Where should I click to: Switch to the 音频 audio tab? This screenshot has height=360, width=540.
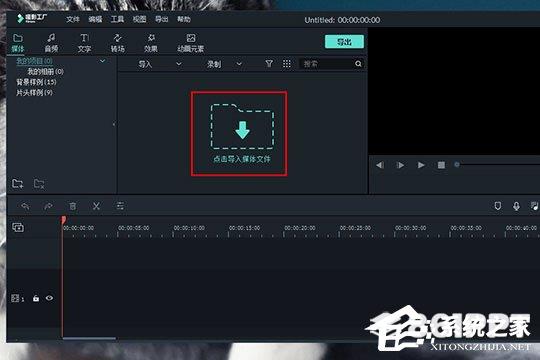click(51, 43)
